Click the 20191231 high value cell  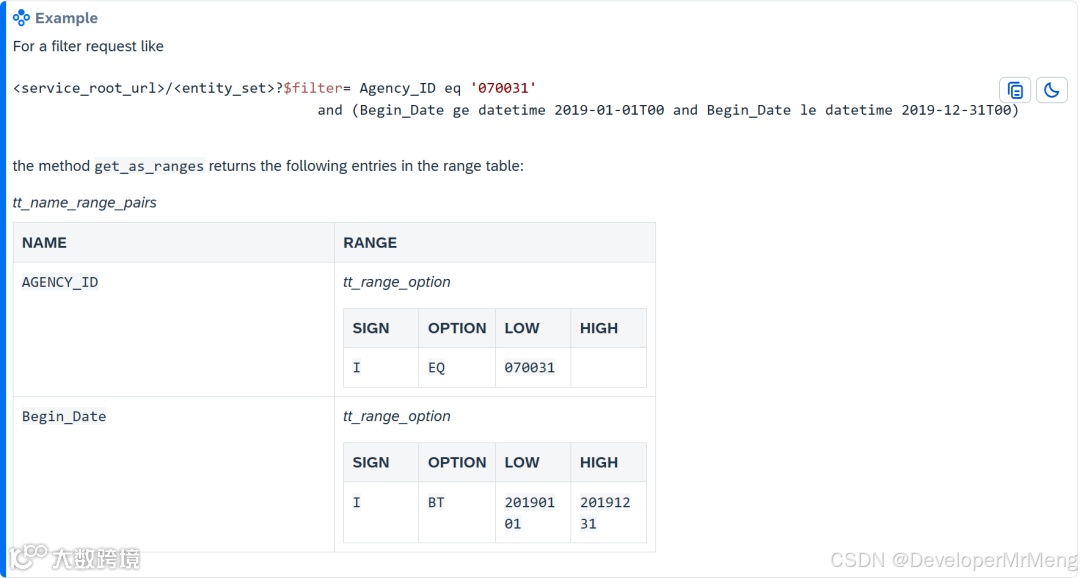point(606,512)
